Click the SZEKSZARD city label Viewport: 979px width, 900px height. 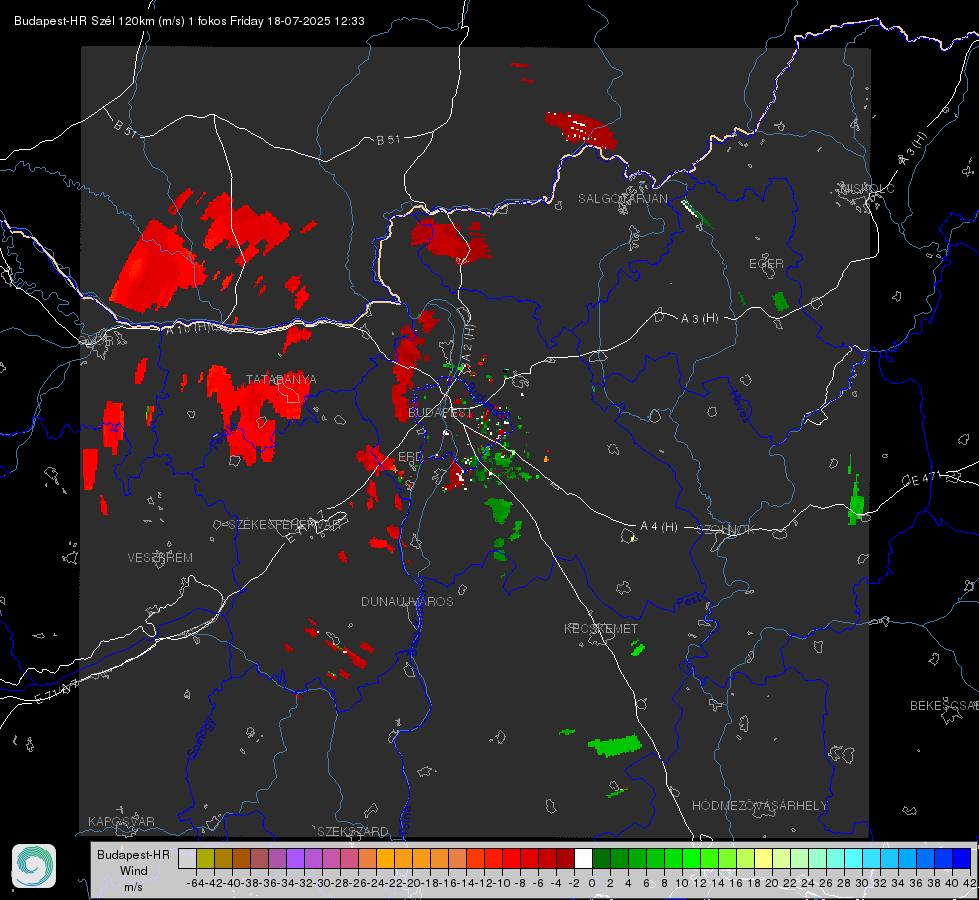click(353, 831)
